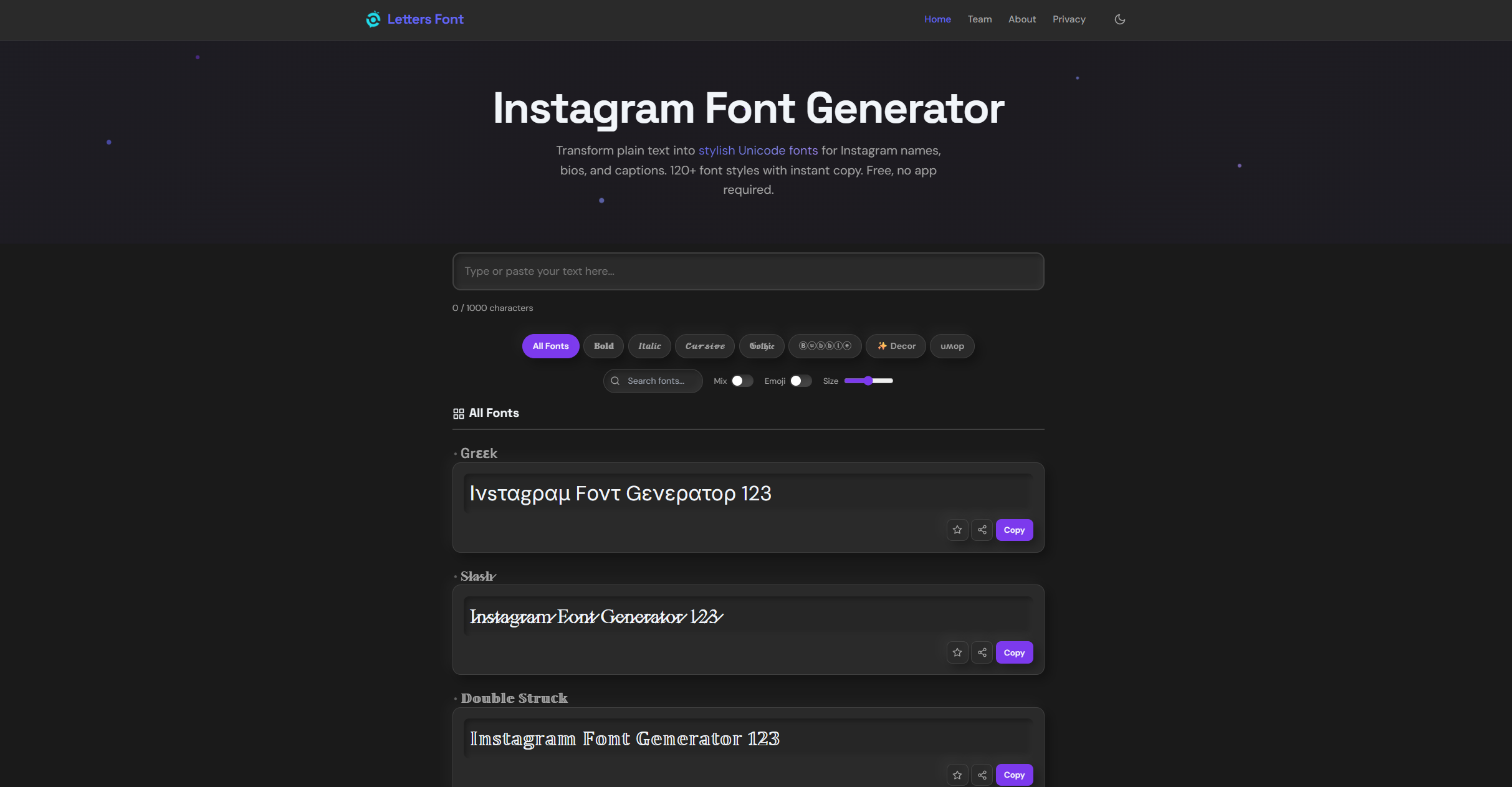
Task: Click the Greek font label
Action: tap(479, 453)
